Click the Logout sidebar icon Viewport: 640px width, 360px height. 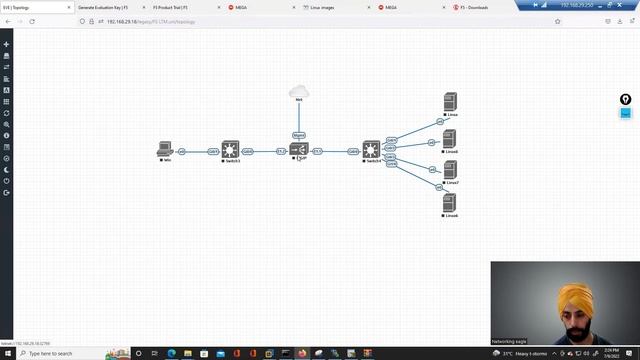[x=6, y=193]
